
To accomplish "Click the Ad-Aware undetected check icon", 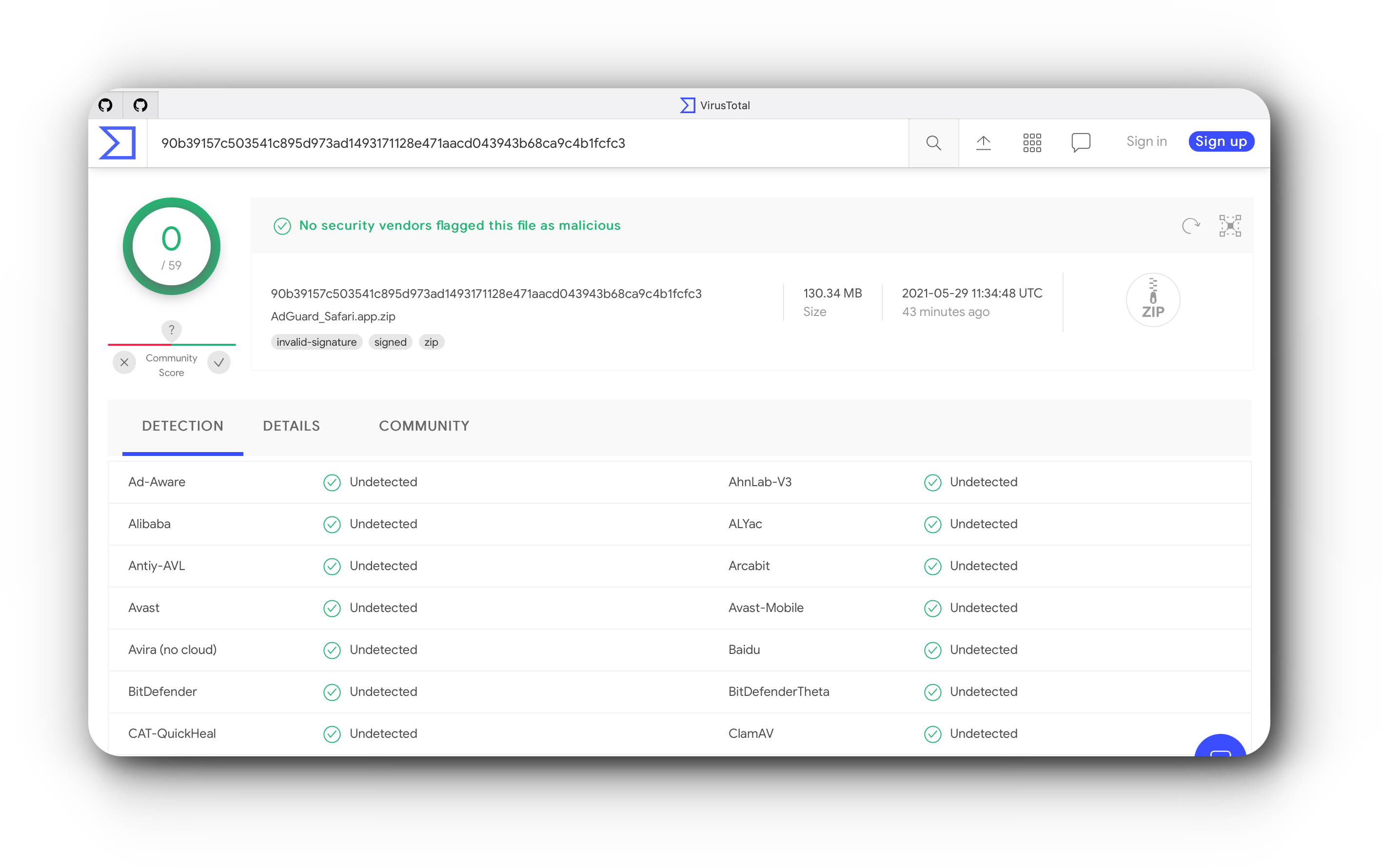I will (x=332, y=483).
